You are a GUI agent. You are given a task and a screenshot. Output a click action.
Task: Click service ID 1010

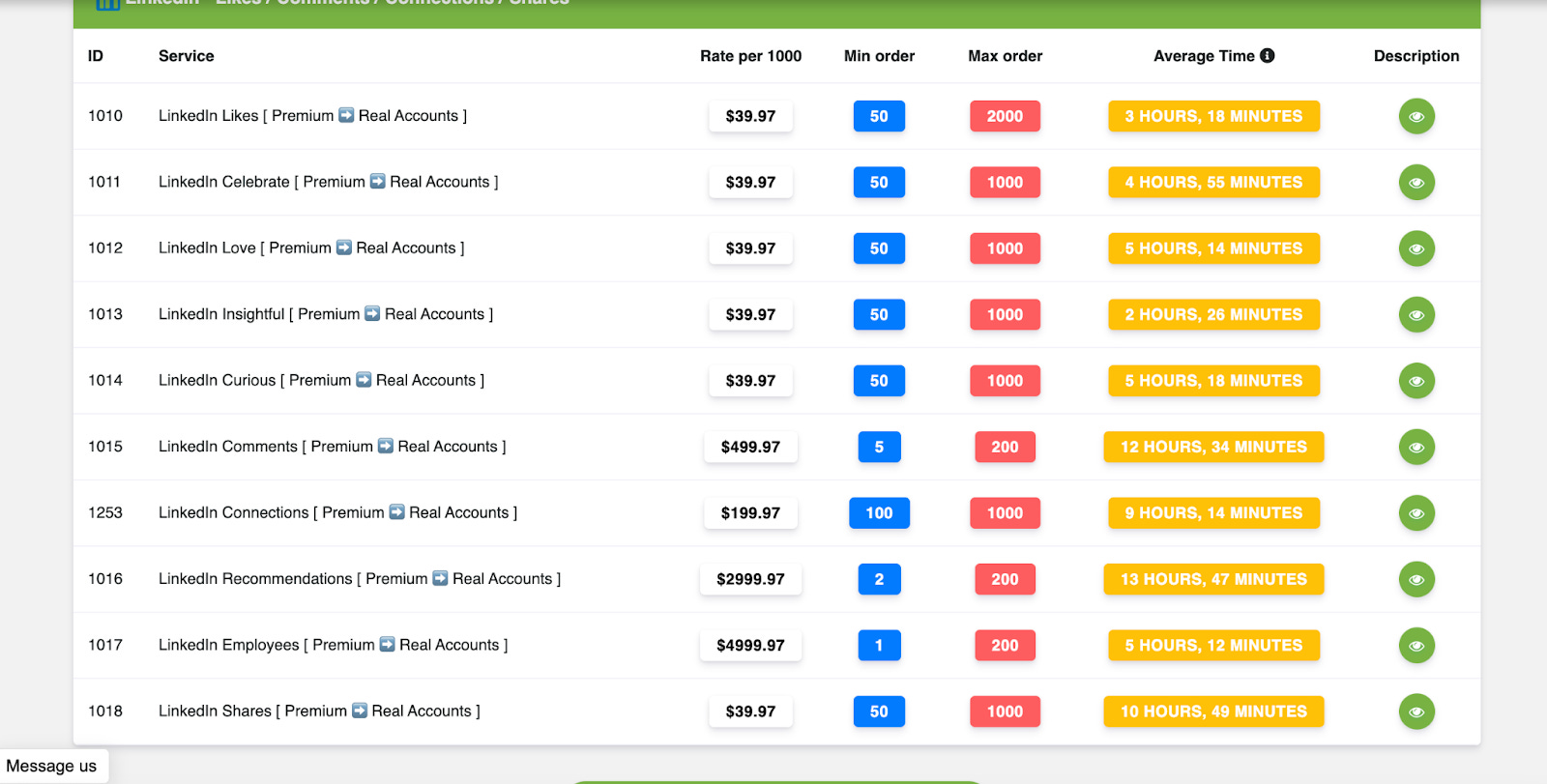coord(105,116)
